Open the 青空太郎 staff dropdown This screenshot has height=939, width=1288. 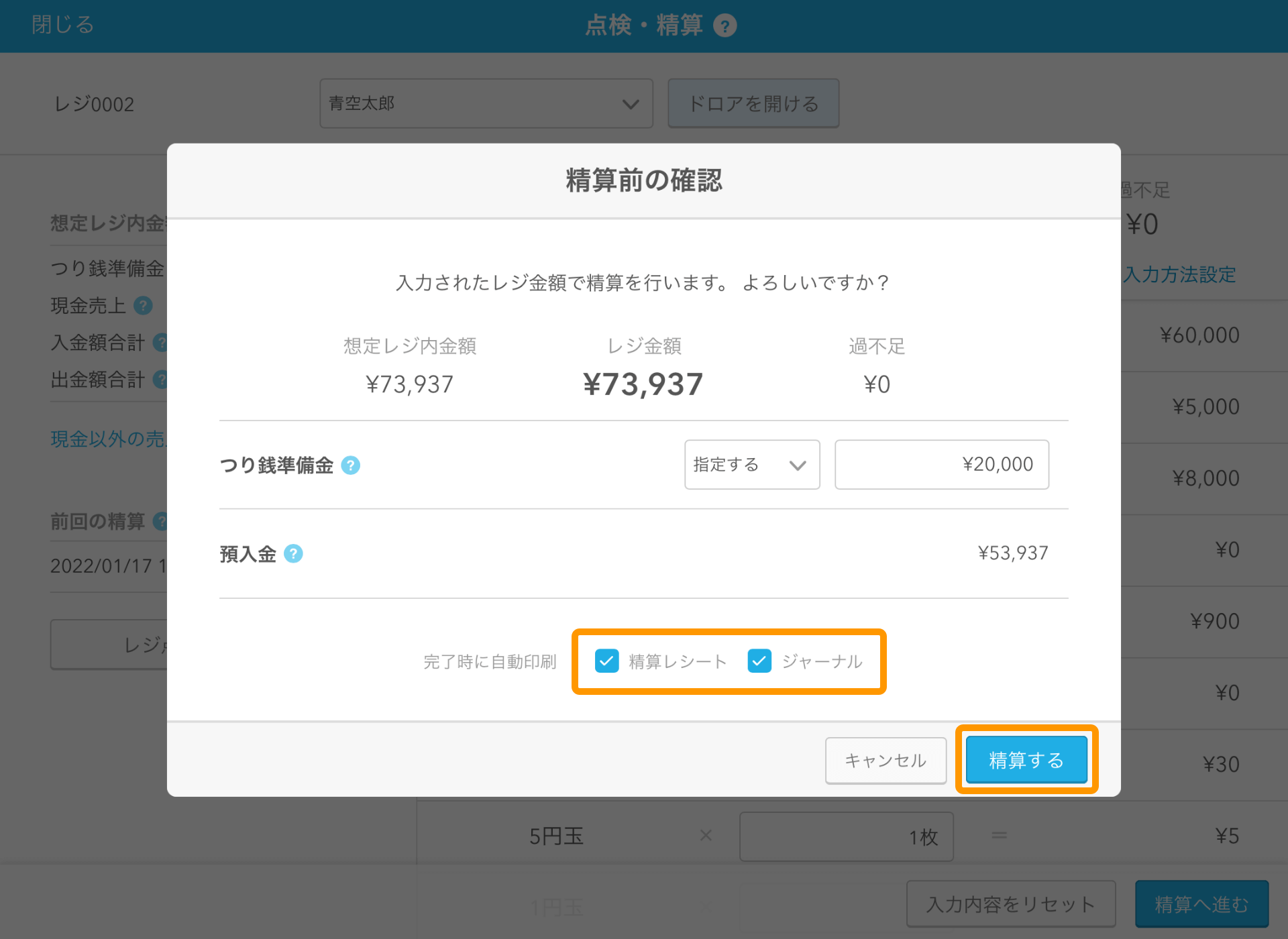coord(486,103)
